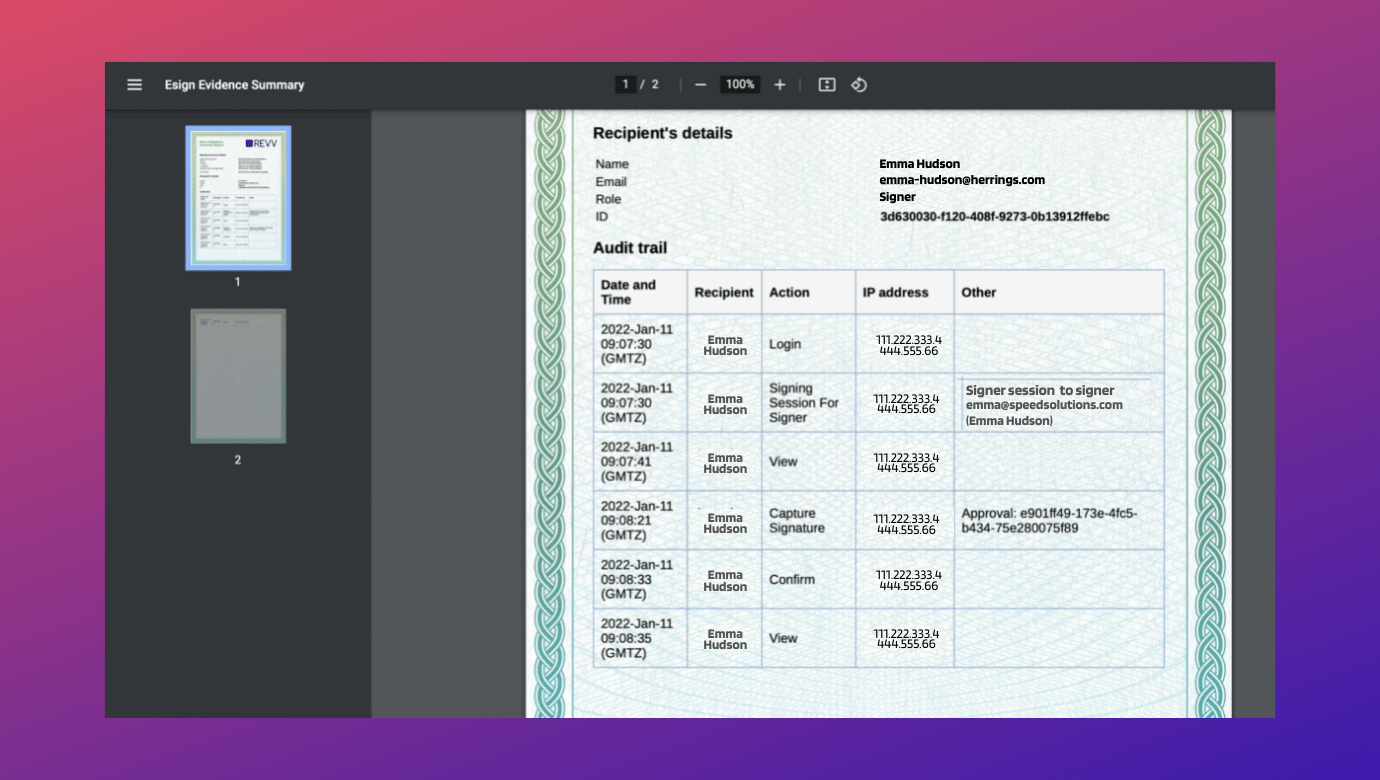Click the fit to page icon
The image size is (1380, 780).
[x=827, y=85]
